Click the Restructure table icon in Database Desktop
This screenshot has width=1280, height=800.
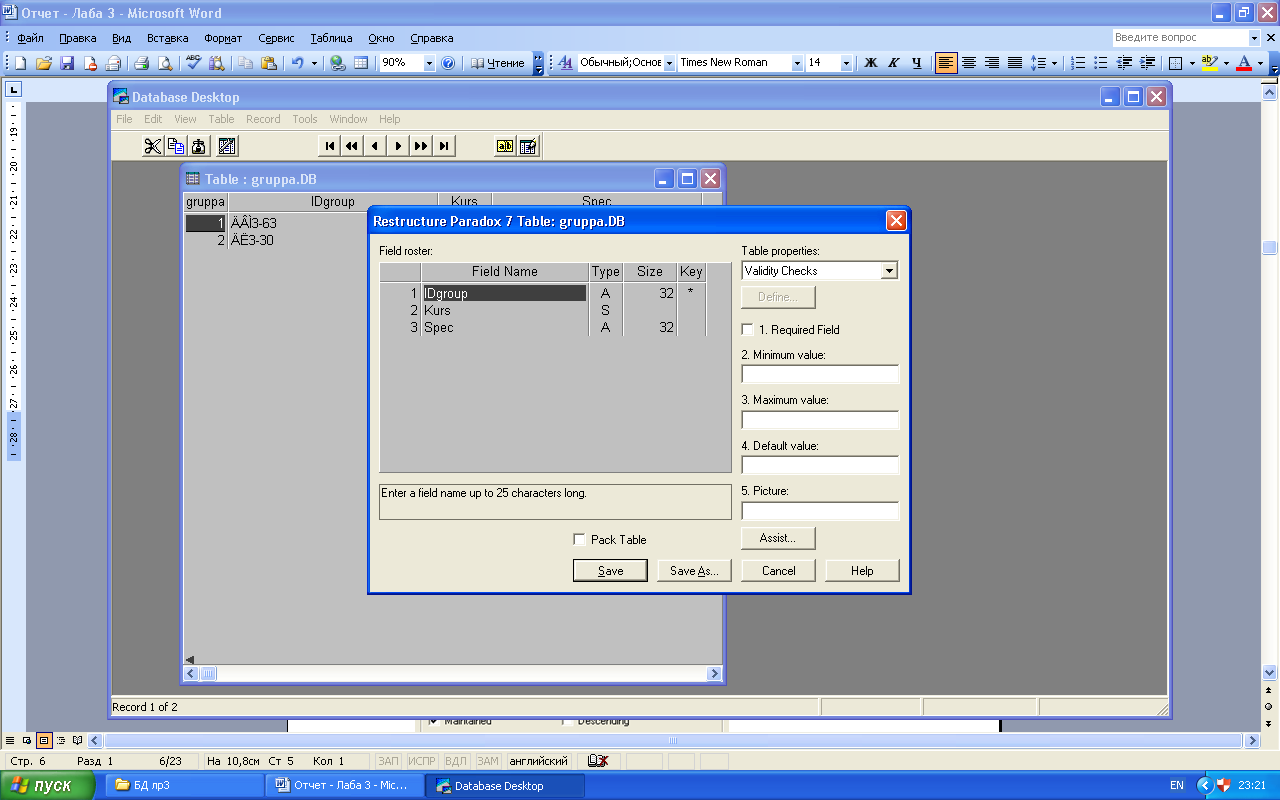coord(227,146)
